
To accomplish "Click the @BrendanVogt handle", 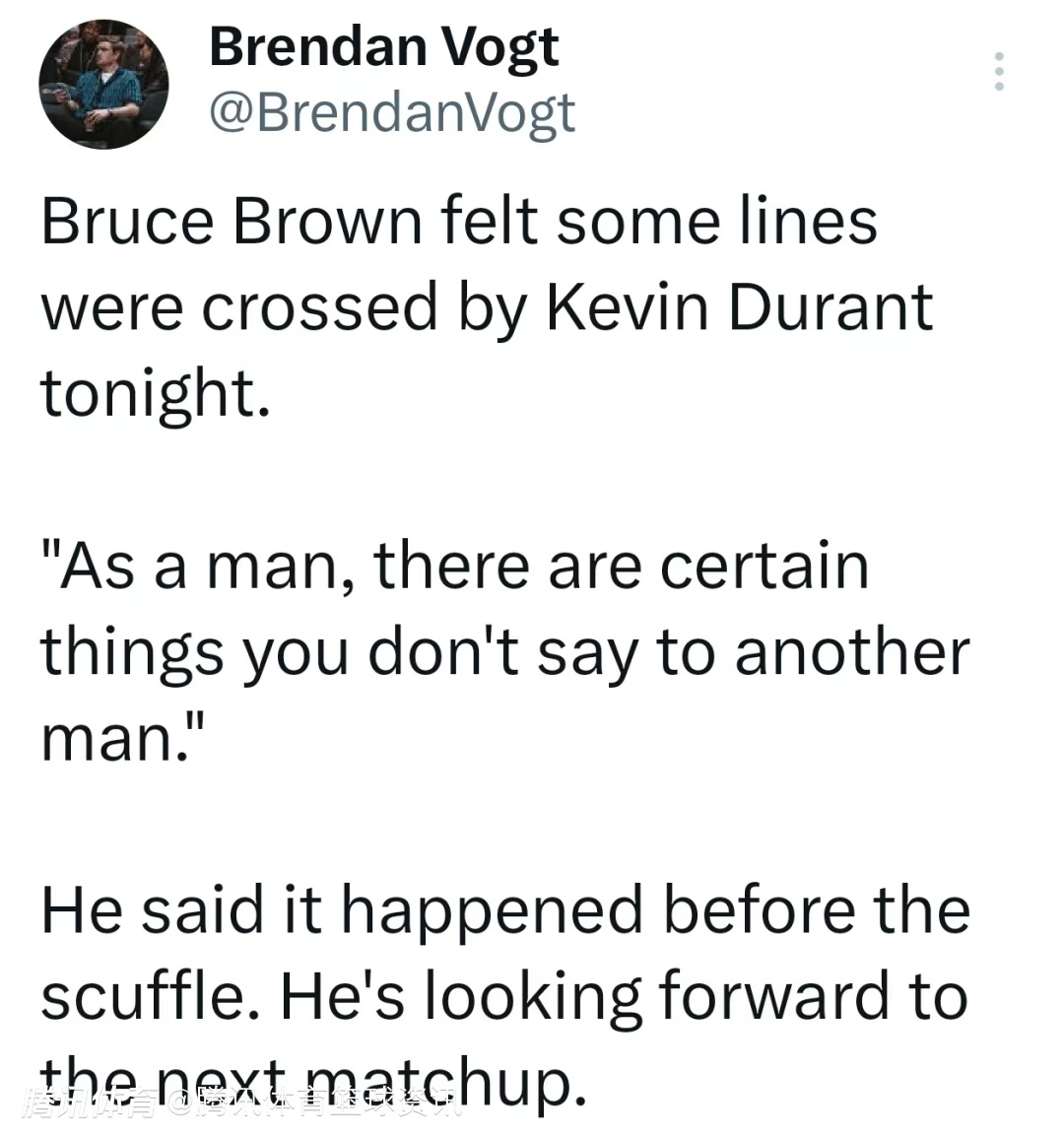I will tap(392, 112).
